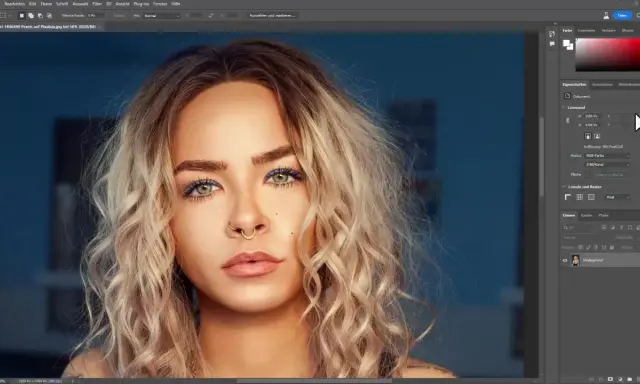Collapse the Leinwand section
The width and height of the screenshot is (640, 384).
click(564, 107)
